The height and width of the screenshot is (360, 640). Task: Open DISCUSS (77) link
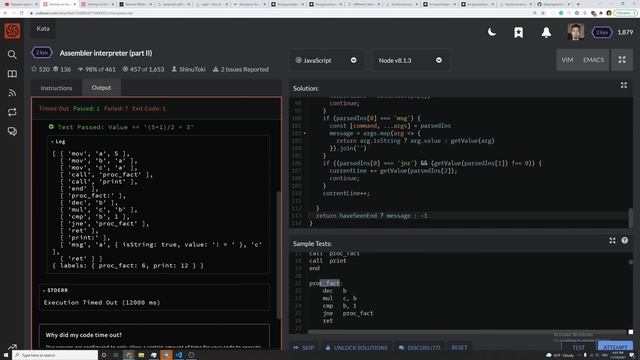(420, 348)
